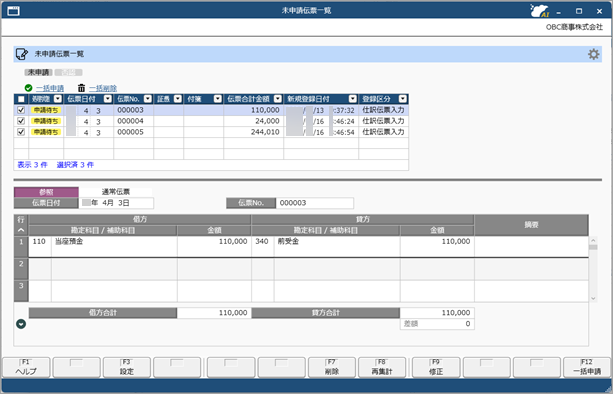Click slip number 000004 in the list
The height and width of the screenshot is (394, 613).
[x=131, y=121]
